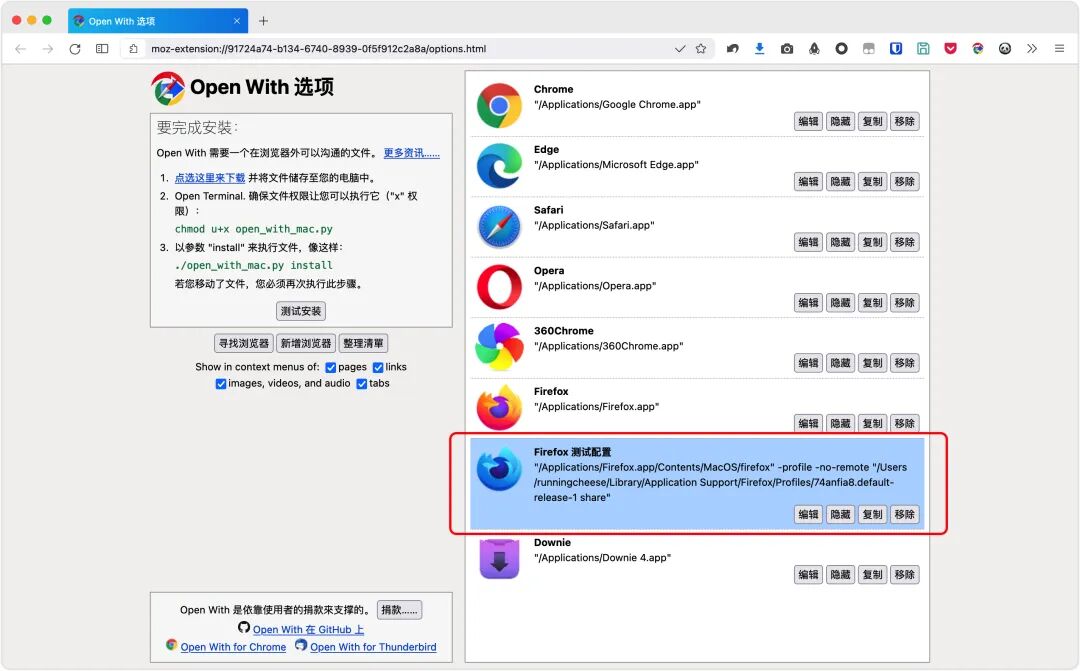Select the Open With 选项 browser tab
This screenshot has height=671, width=1080.
click(x=158, y=21)
